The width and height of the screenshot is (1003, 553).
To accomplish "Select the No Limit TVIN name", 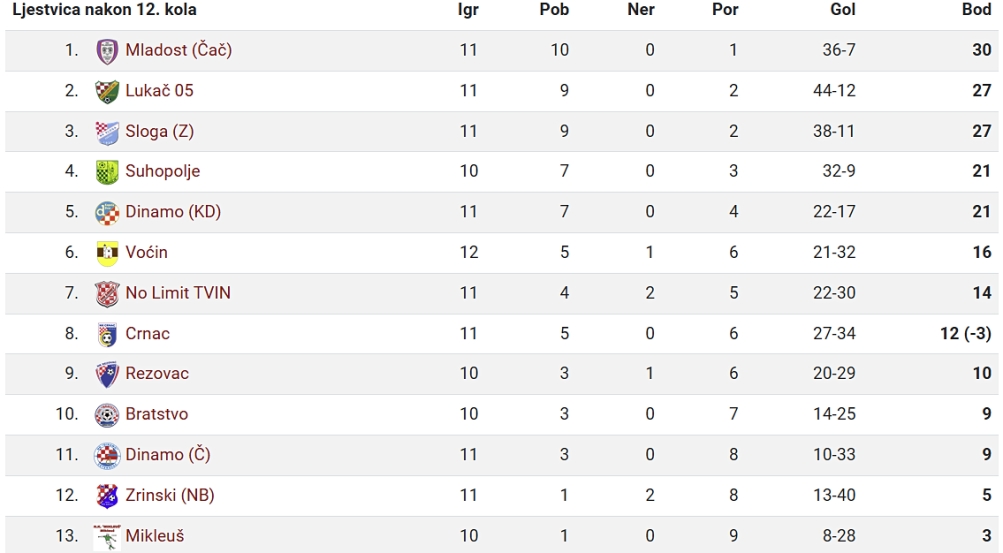I will coord(178,293).
